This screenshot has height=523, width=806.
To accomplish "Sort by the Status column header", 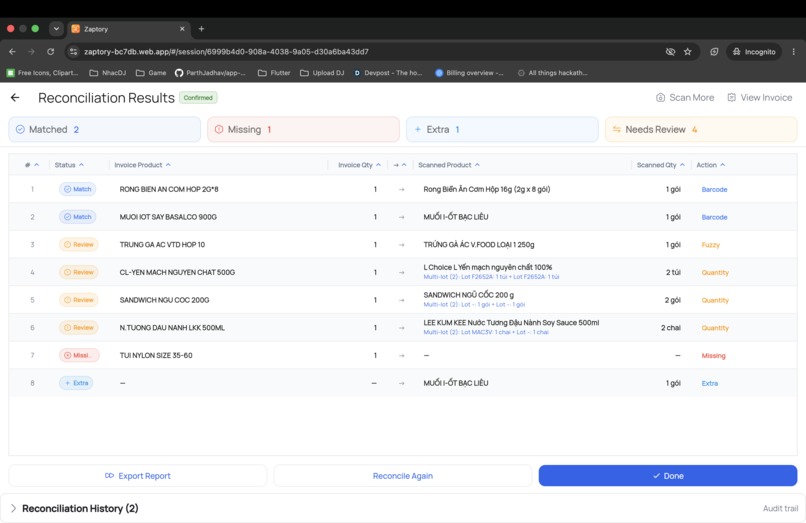I will click(x=69, y=165).
